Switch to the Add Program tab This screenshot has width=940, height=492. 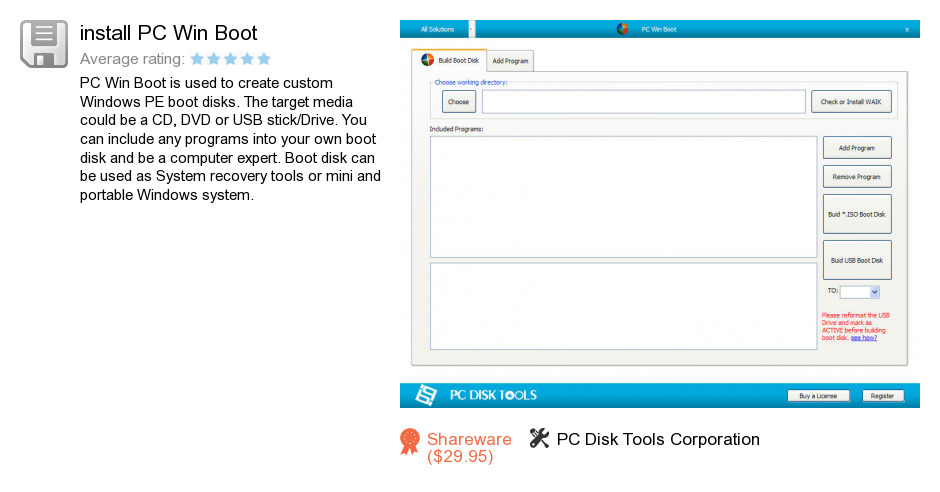point(510,61)
